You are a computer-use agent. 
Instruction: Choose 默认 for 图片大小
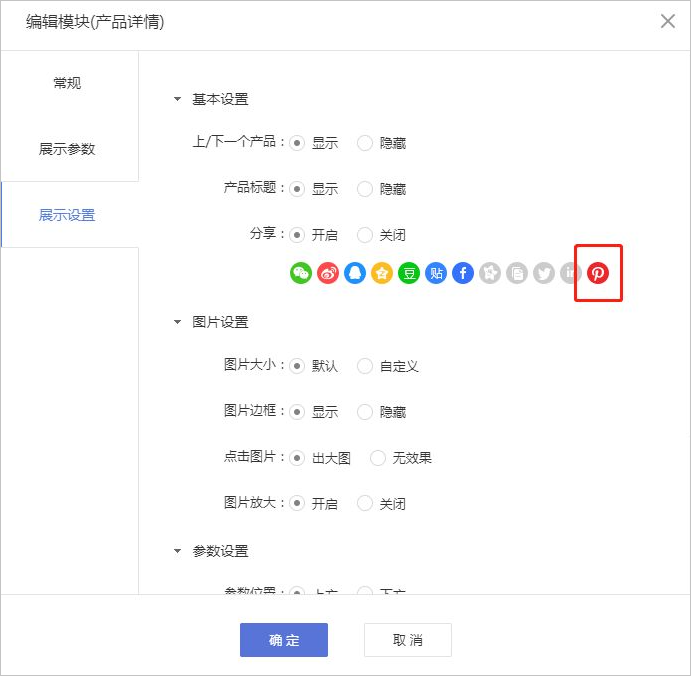[297, 366]
